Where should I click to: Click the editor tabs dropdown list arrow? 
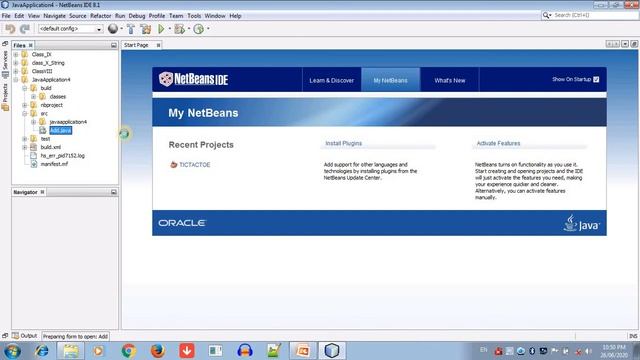tap(625, 44)
